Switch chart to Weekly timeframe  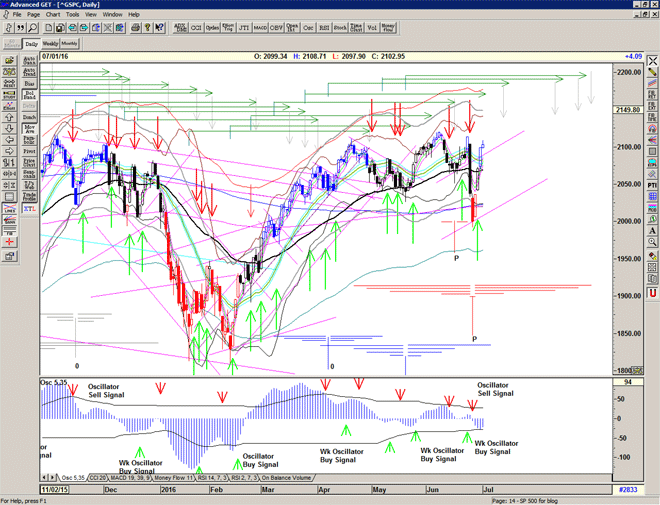click(50, 44)
